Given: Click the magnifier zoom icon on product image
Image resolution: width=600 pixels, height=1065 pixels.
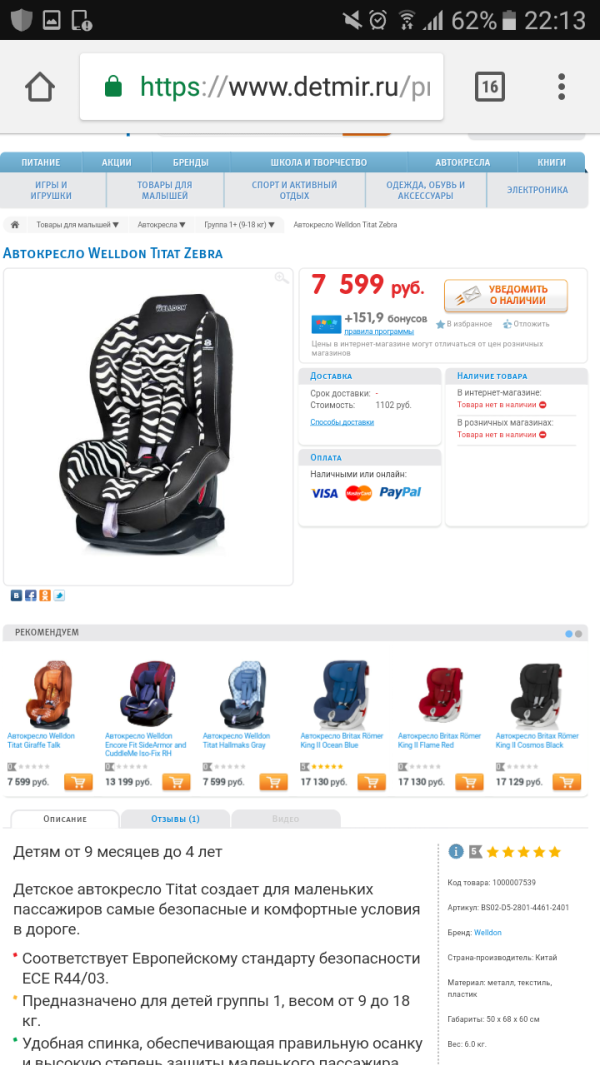Looking at the screenshot, I should pyautogui.click(x=281, y=278).
